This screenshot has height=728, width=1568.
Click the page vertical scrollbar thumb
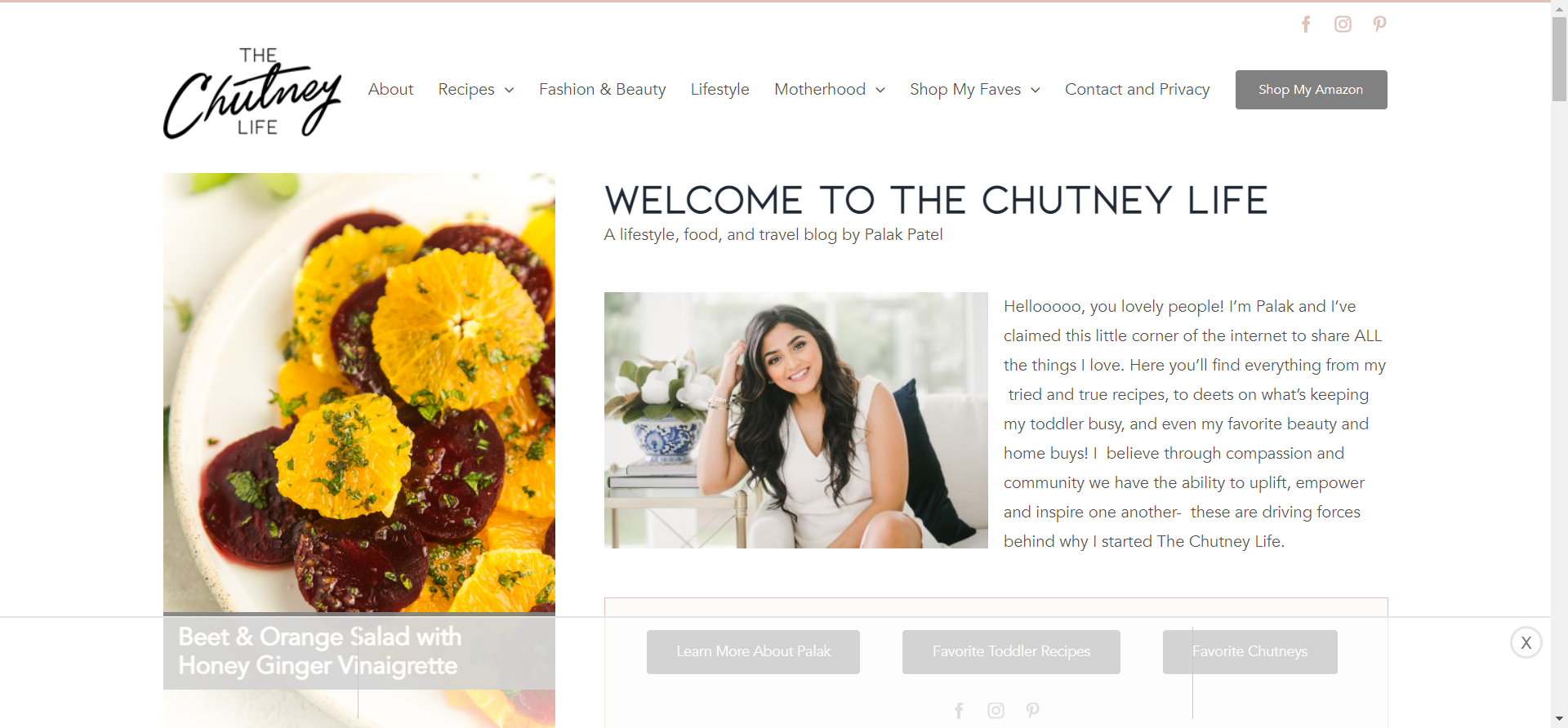pos(1559,59)
